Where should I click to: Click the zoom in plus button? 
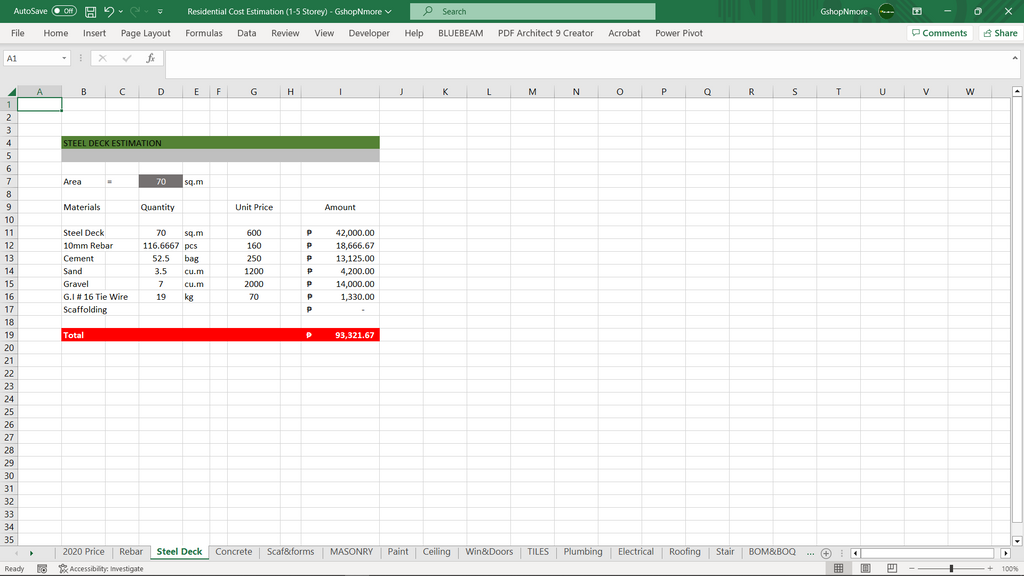pos(990,569)
